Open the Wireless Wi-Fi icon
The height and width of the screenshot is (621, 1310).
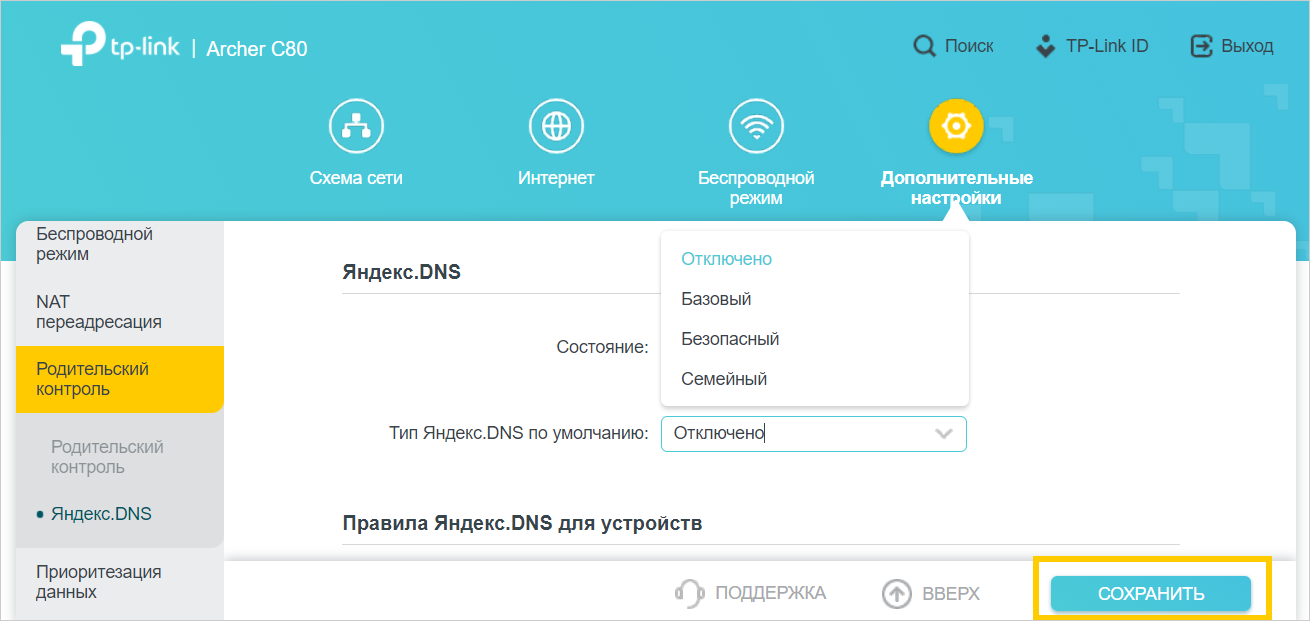point(756,126)
